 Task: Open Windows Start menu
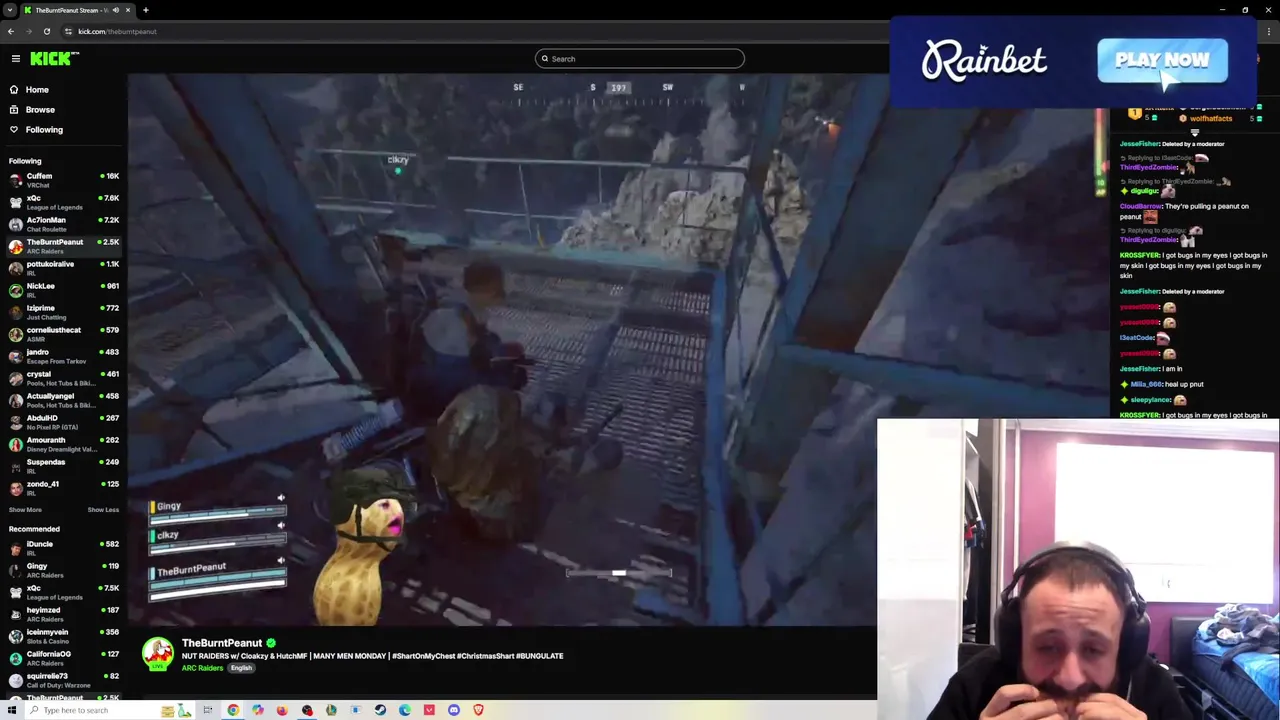pyautogui.click(x=12, y=710)
